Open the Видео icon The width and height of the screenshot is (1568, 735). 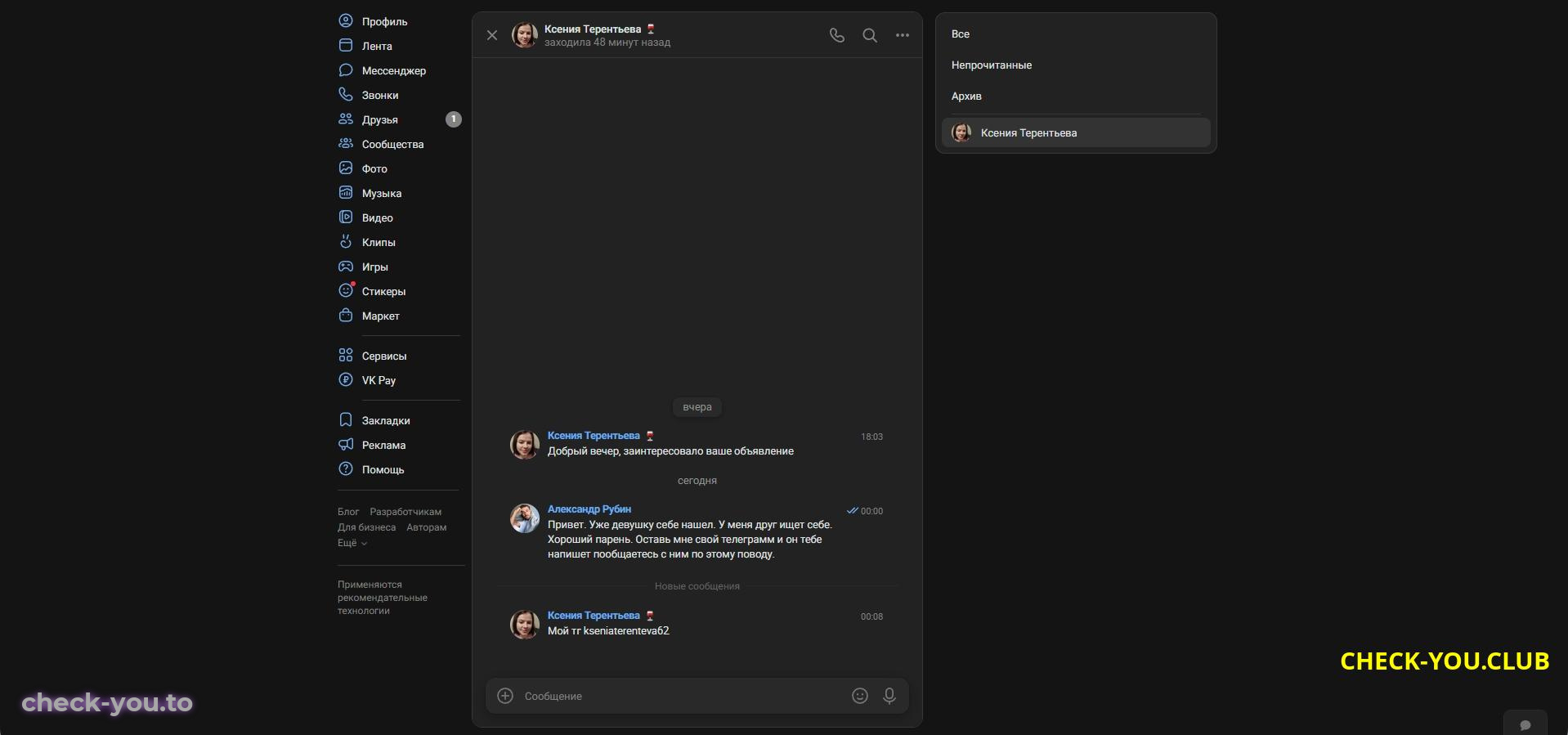click(x=346, y=217)
